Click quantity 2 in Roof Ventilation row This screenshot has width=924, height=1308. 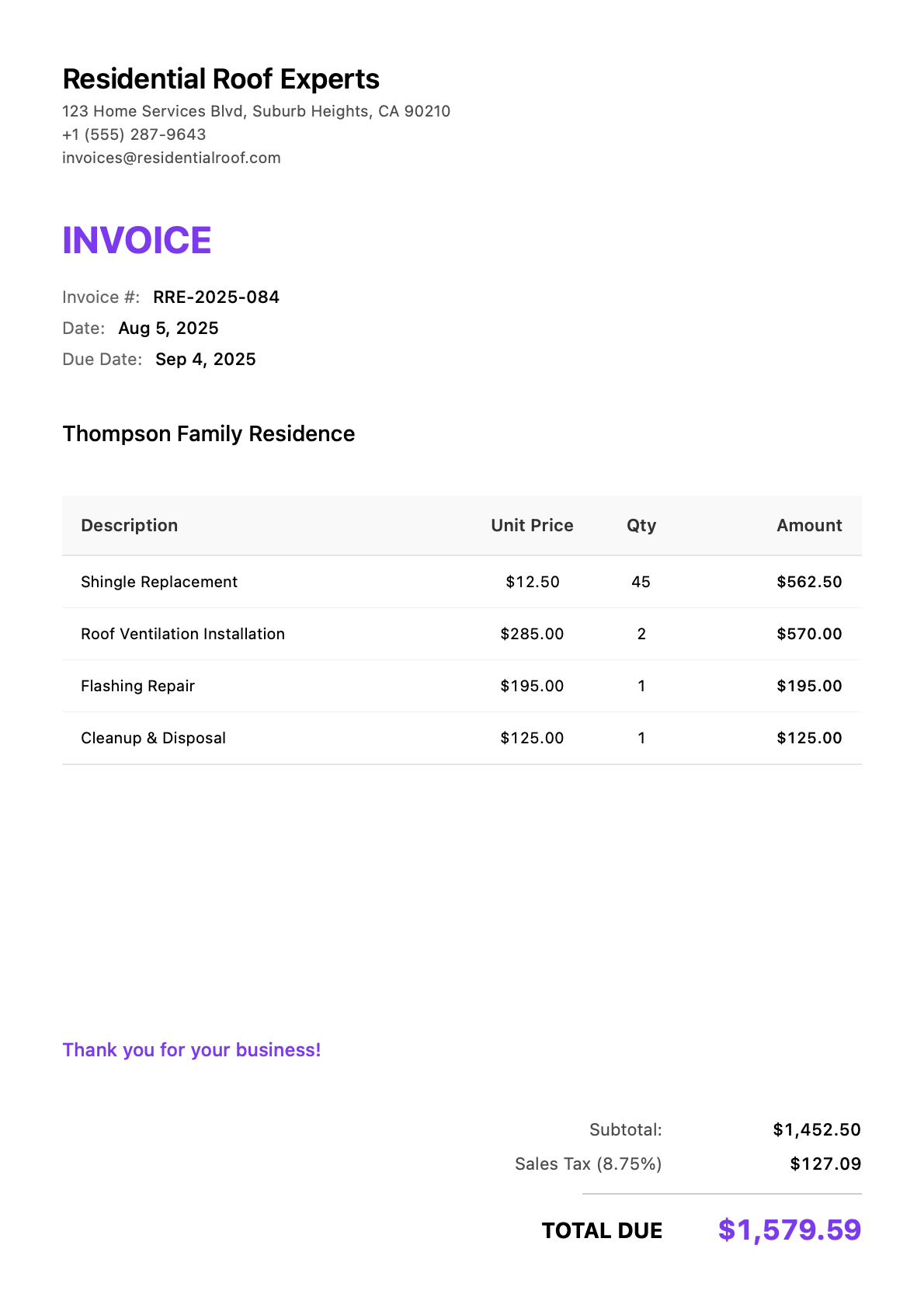[x=641, y=634]
